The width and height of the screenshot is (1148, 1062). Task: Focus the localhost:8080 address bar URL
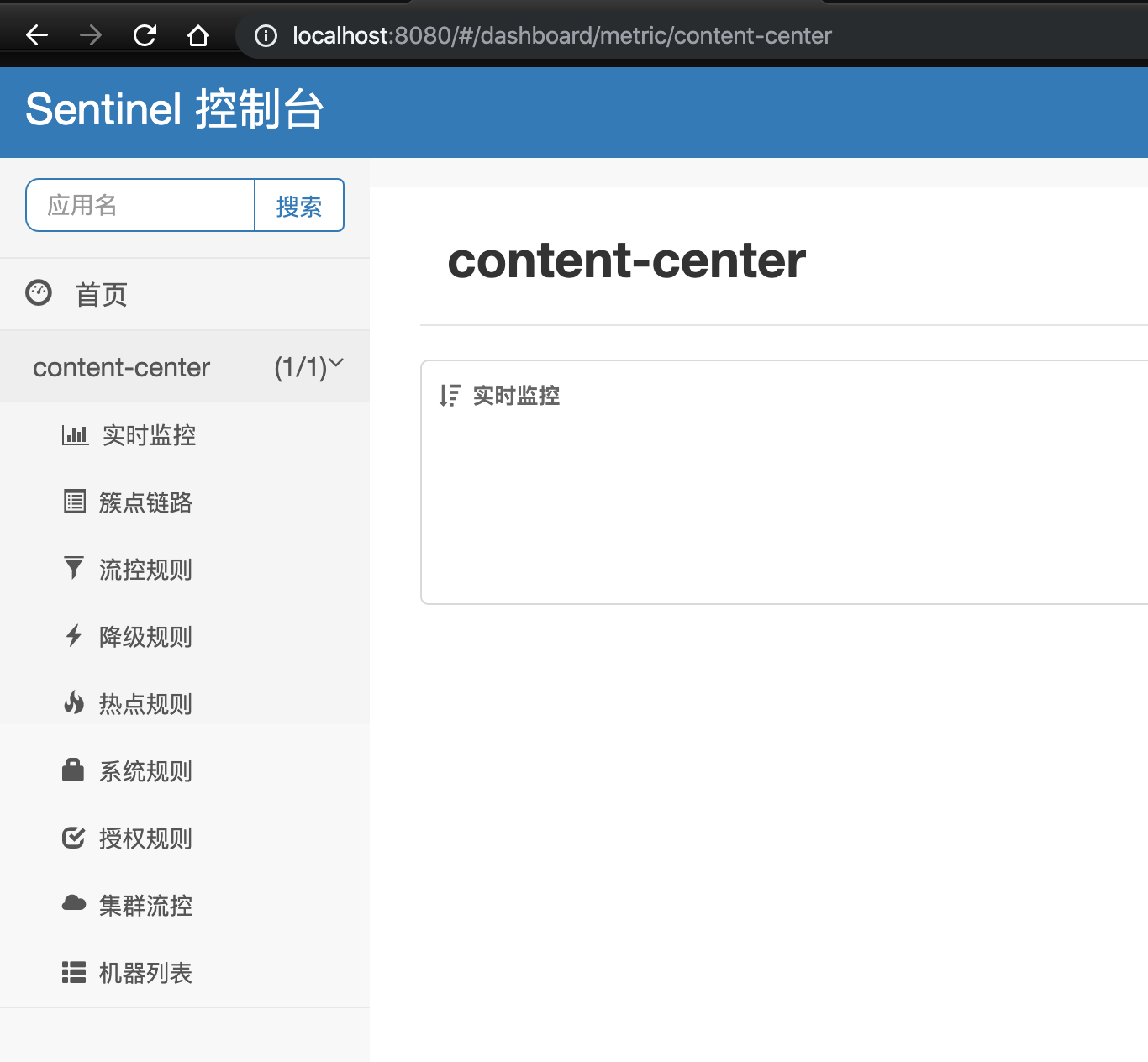pyautogui.click(x=561, y=35)
